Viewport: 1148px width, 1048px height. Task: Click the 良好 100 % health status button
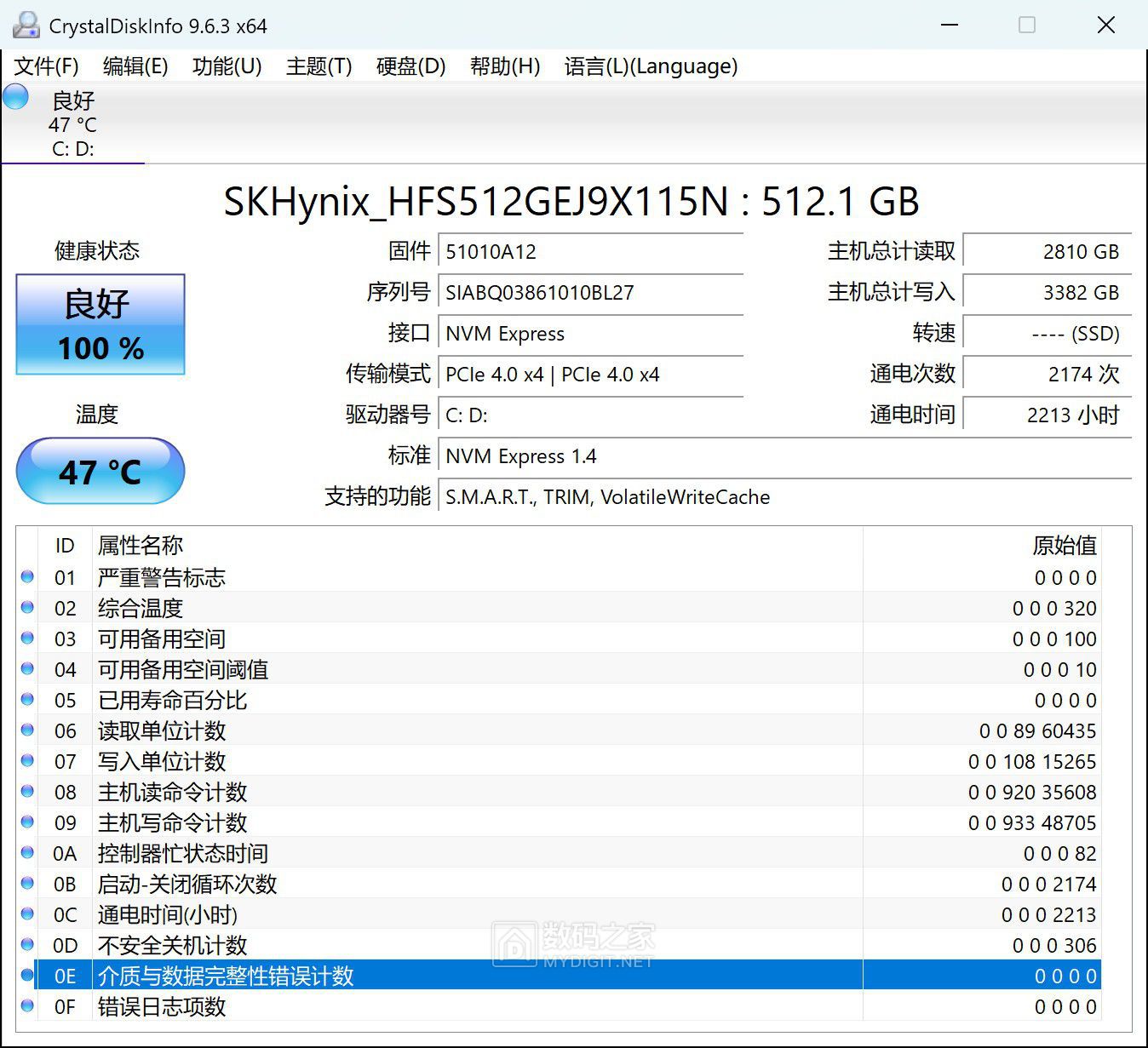pos(100,324)
